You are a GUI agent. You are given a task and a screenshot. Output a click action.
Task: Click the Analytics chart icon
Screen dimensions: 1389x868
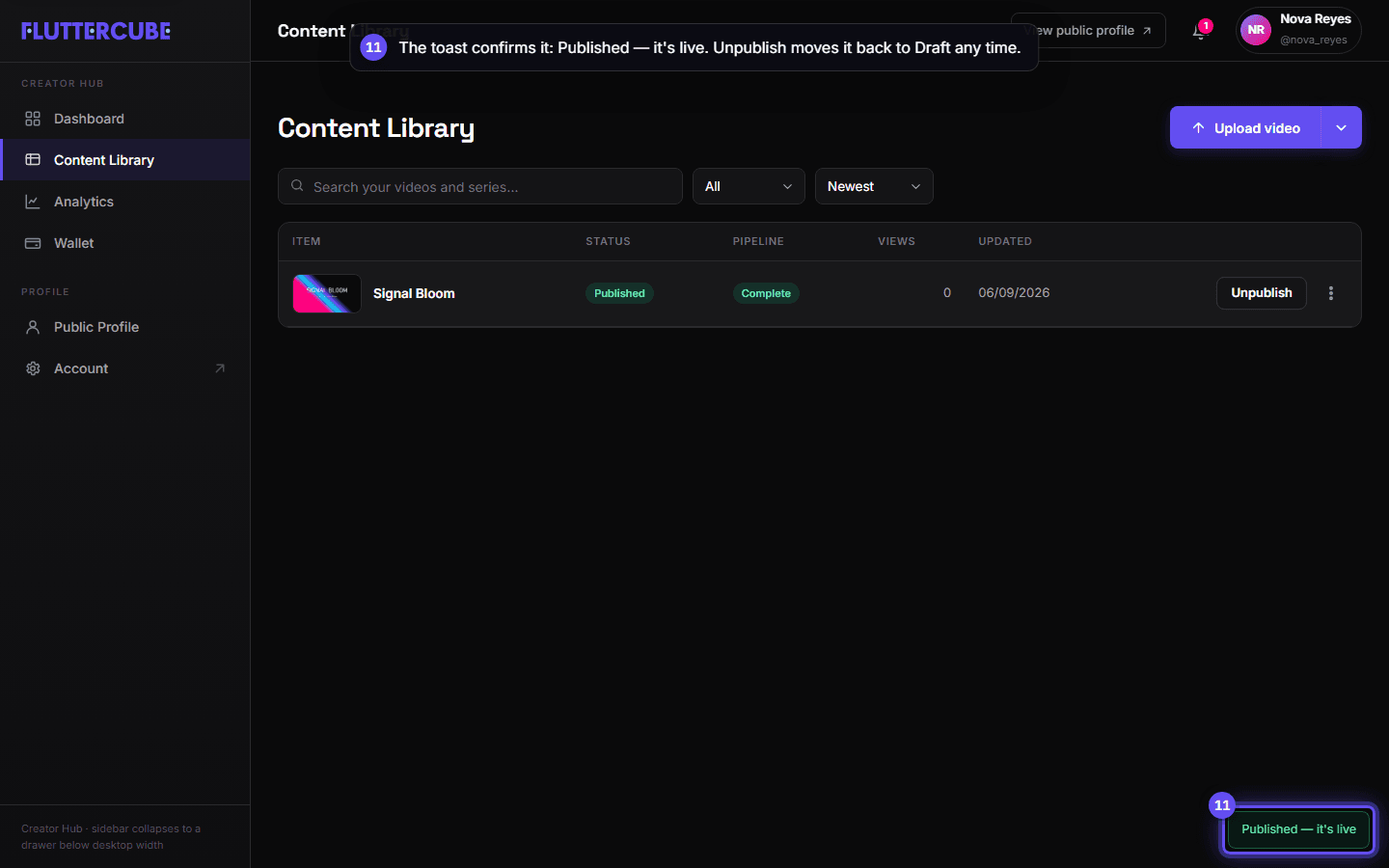33,202
